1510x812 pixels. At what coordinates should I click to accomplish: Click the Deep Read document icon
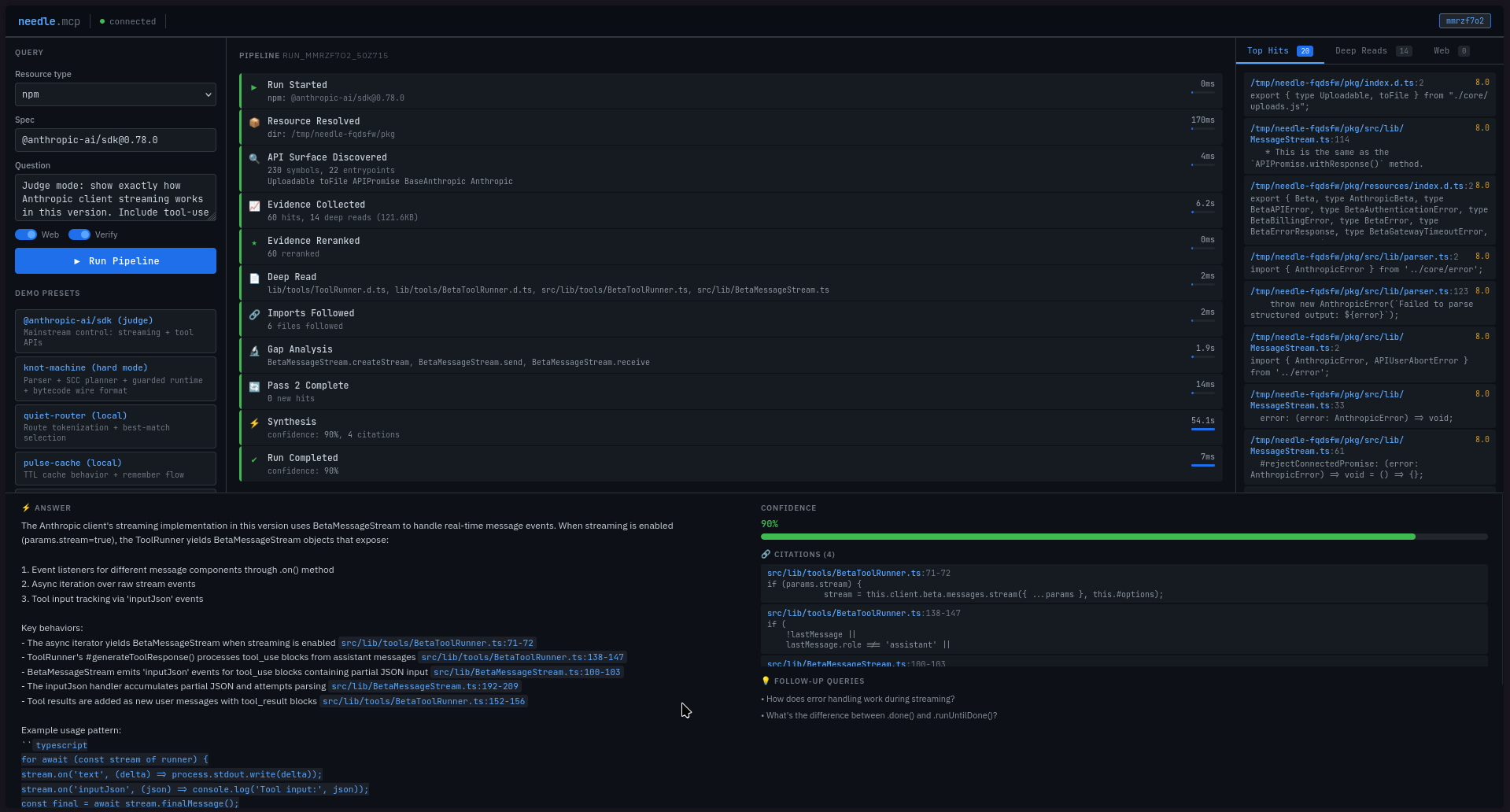[x=254, y=279]
